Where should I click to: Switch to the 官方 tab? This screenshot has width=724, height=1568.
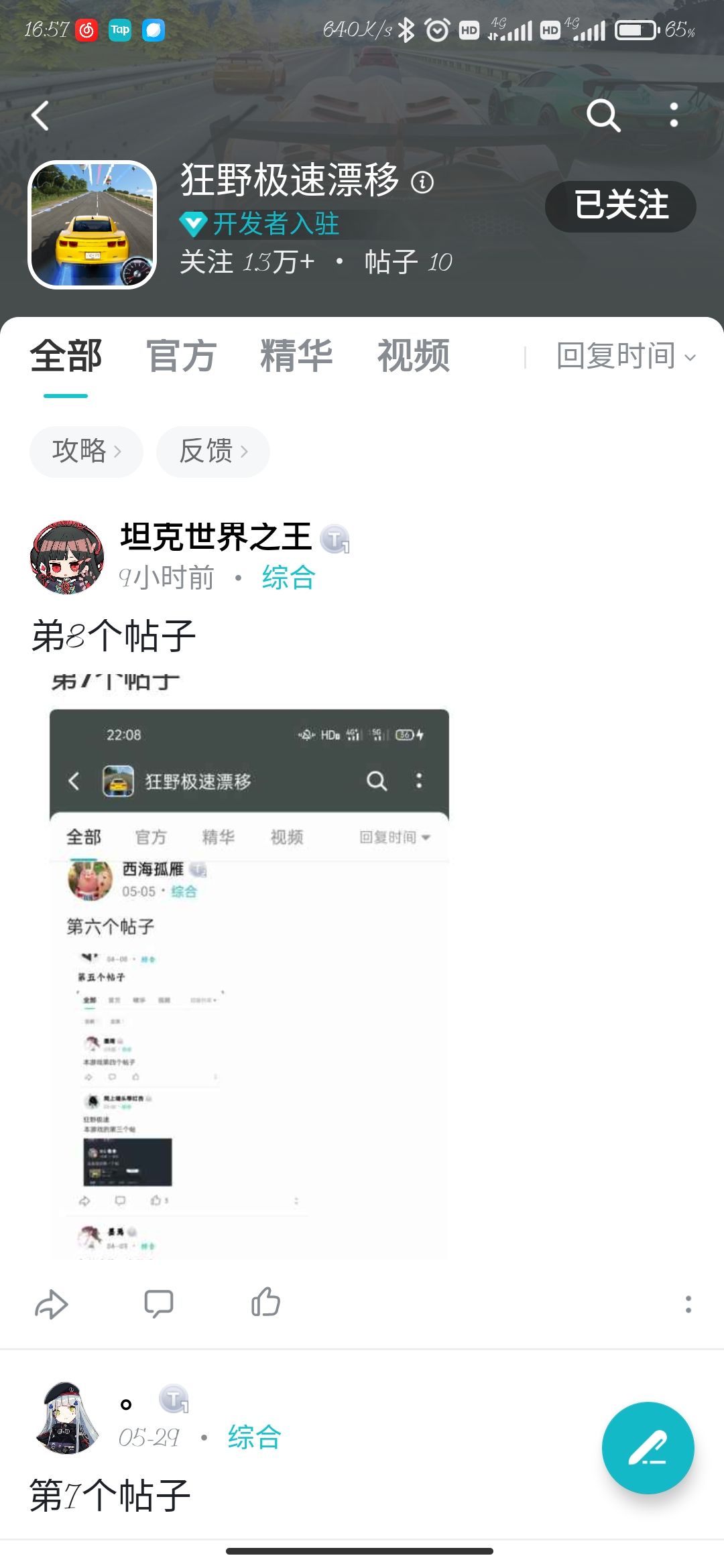click(x=181, y=355)
